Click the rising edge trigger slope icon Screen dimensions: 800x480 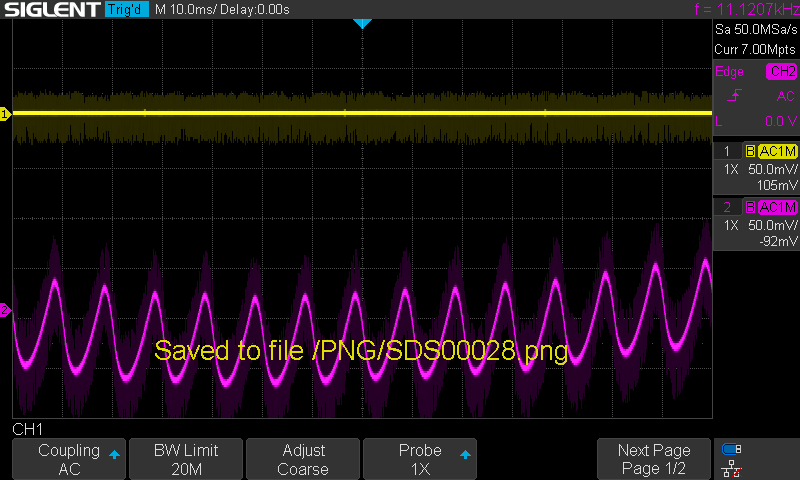click(x=734, y=95)
